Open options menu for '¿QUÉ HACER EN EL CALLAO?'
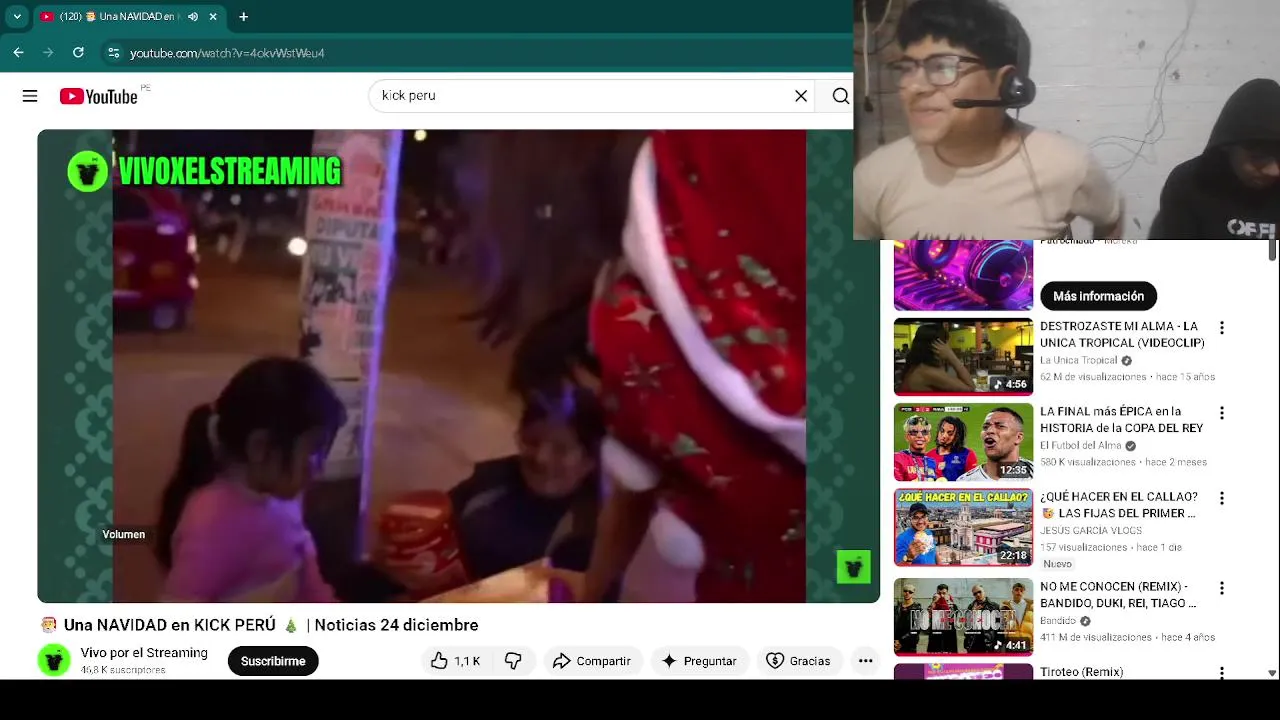Viewport: 1280px width, 720px height. tap(1221, 498)
